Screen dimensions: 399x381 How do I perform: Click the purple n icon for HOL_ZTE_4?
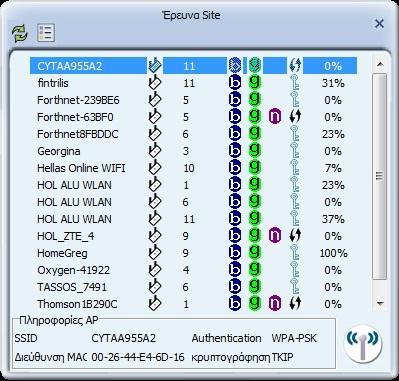click(x=275, y=236)
